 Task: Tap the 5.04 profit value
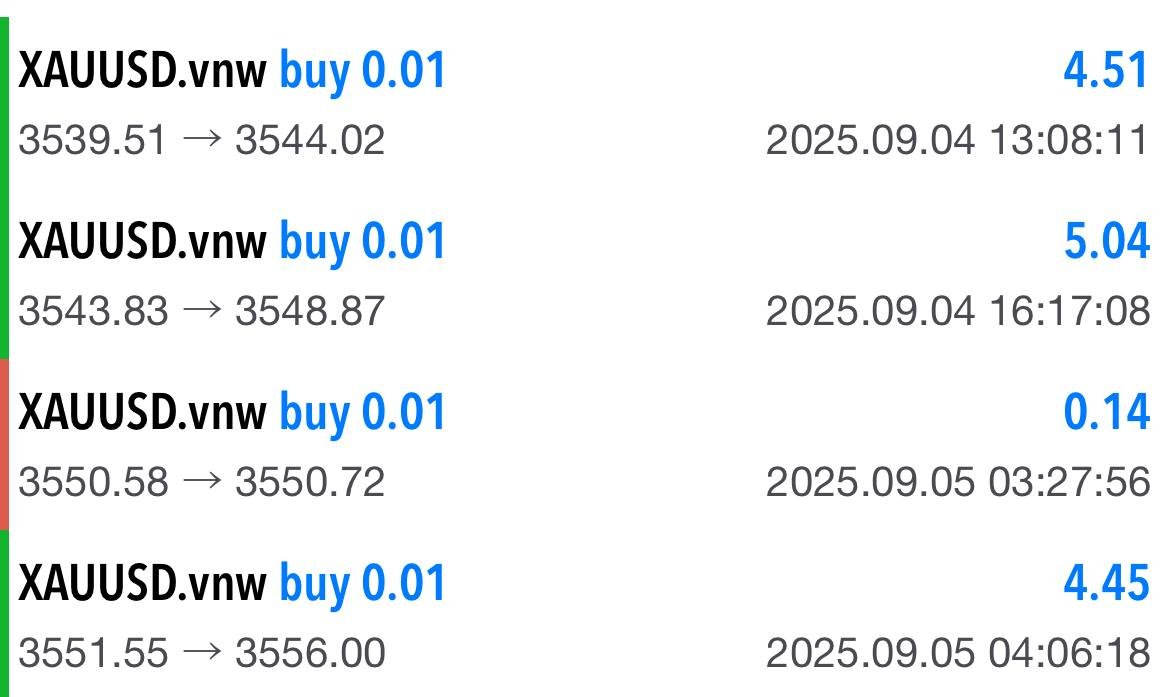point(1106,243)
